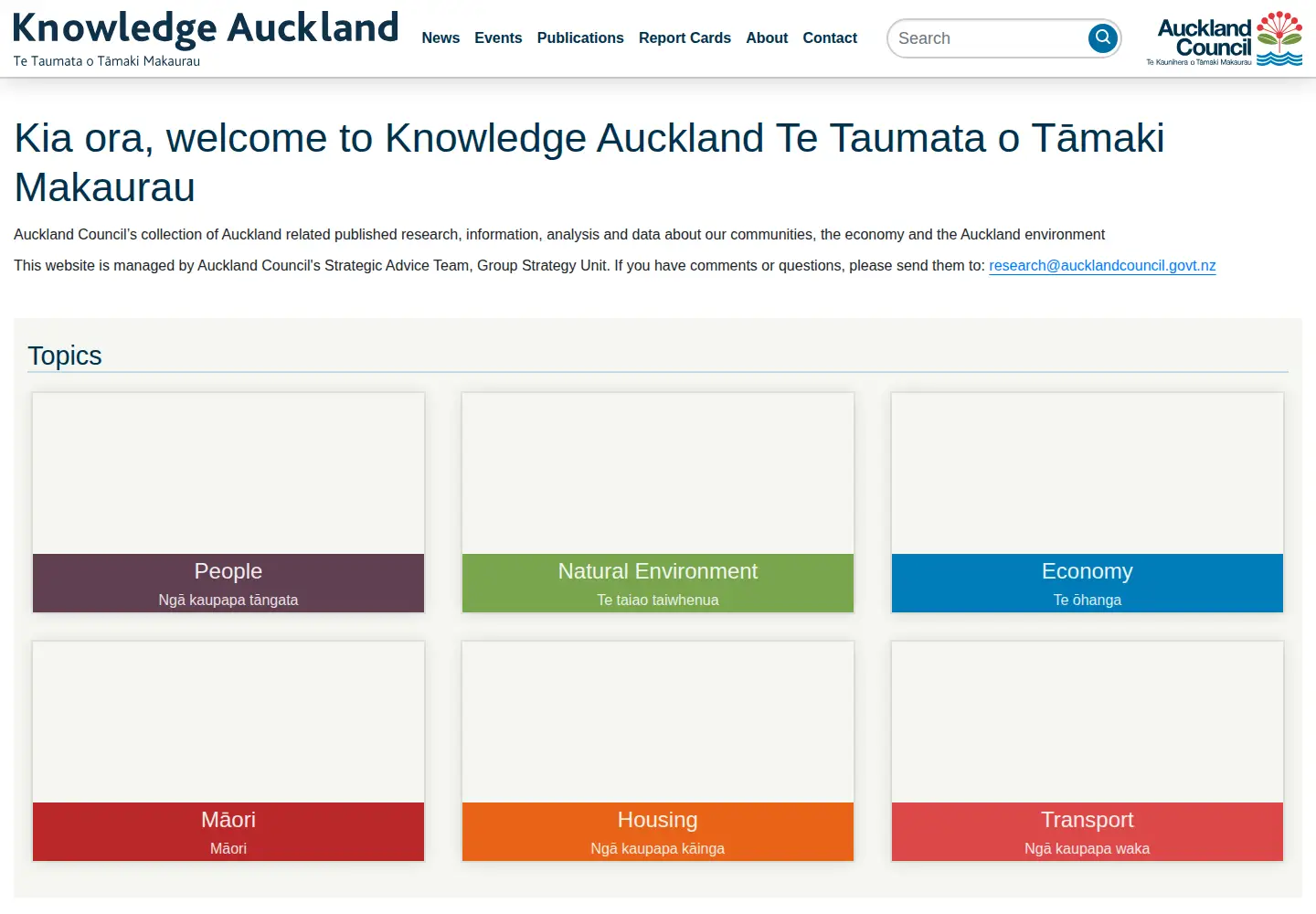Click the Housing card image area
The height and width of the screenshot is (914, 1316).
pos(658,722)
